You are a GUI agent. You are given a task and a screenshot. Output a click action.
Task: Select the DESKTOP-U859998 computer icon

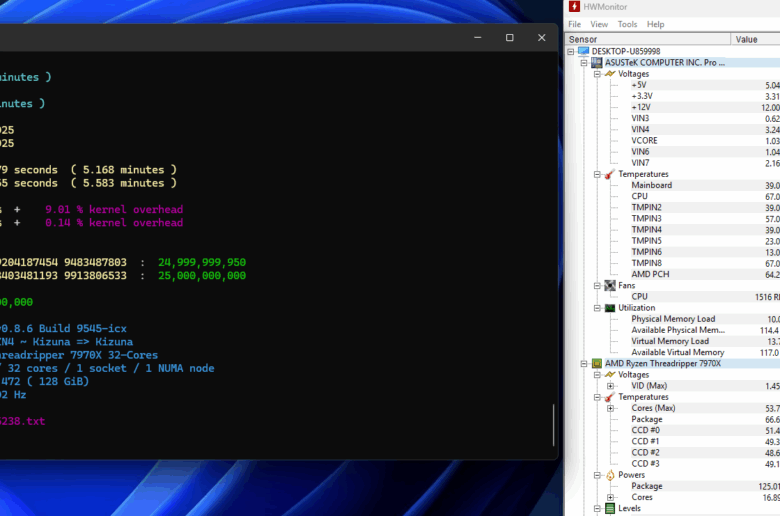point(583,51)
